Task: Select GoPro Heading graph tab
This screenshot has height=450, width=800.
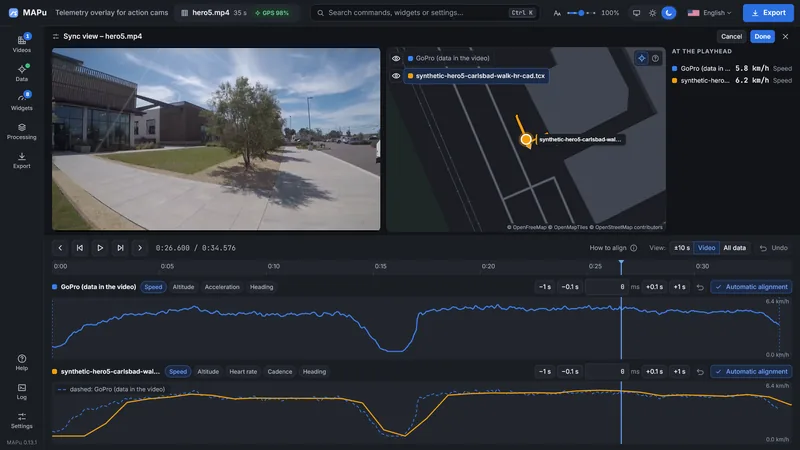Action: [x=261, y=287]
